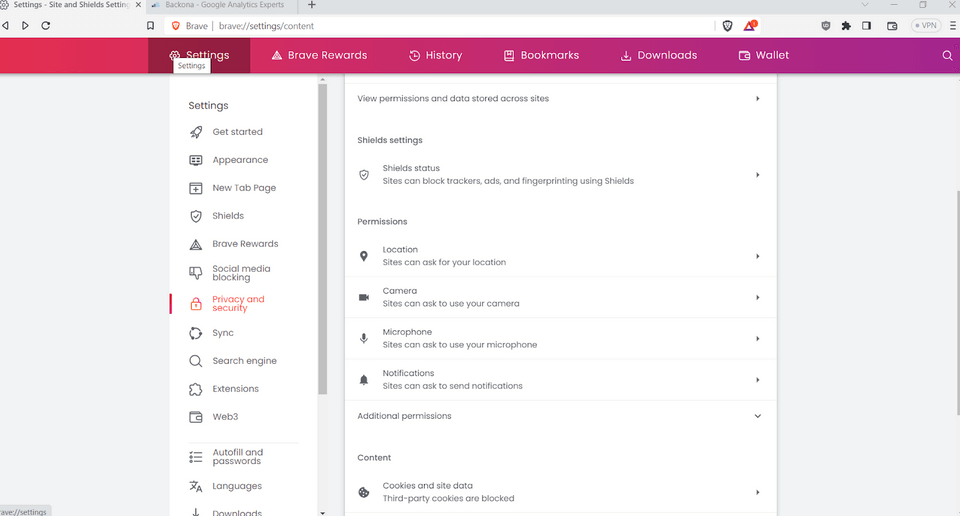Expand Additional permissions section
Screen dimensions: 960x516
757,416
